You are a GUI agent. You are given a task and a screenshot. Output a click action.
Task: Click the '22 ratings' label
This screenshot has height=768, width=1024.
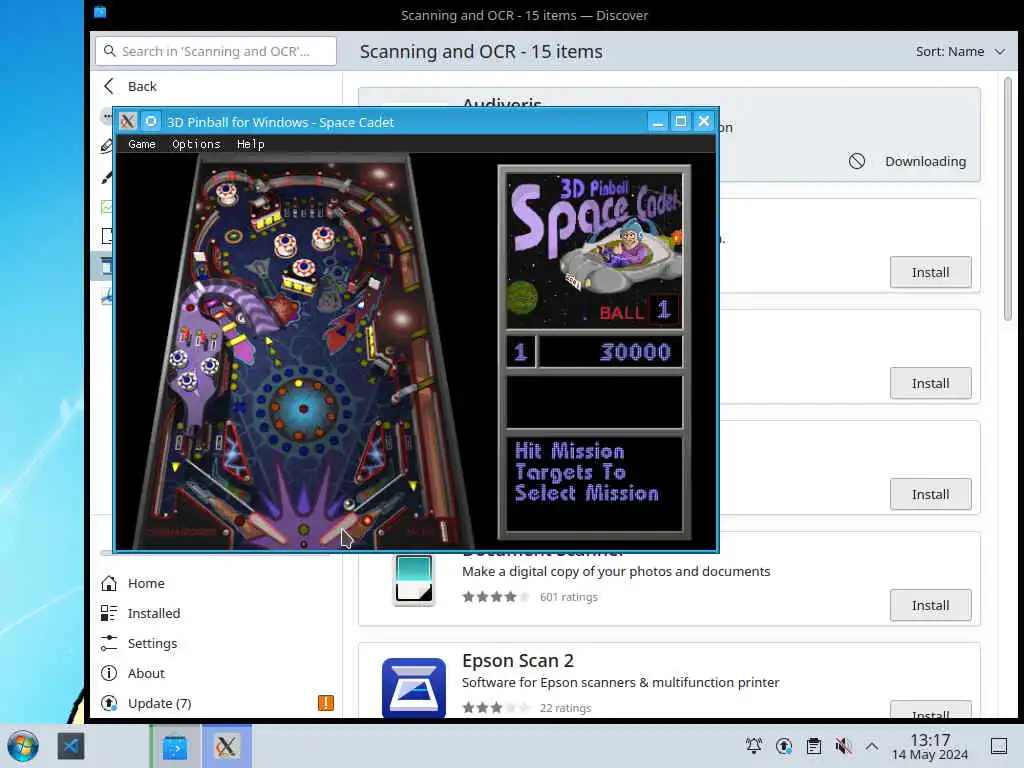coord(565,708)
